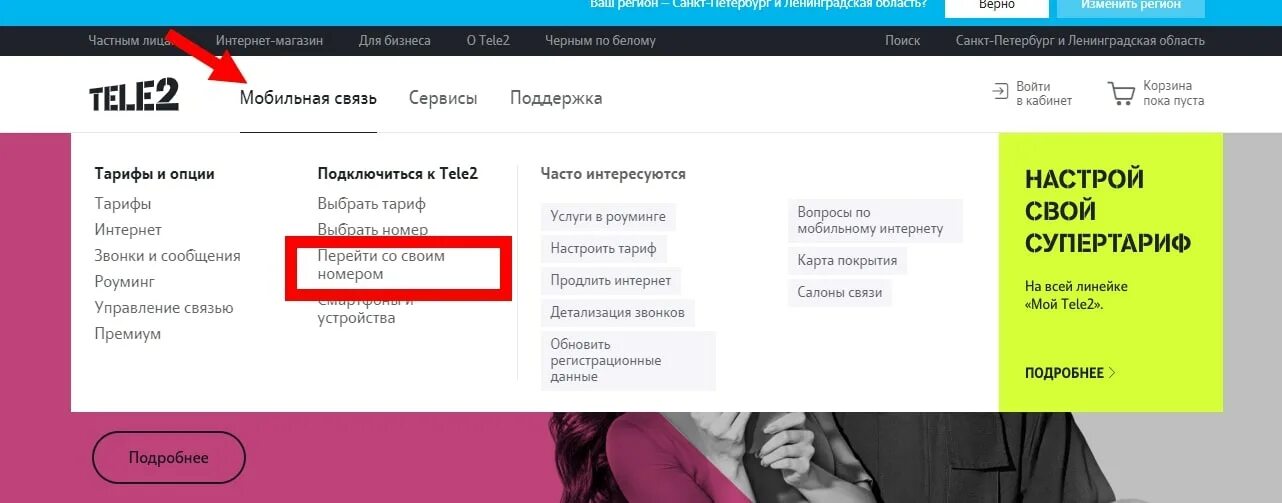Open Интернет-магазин in top bar
Image resolution: width=1282 pixels, height=503 pixels.
(x=270, y=41)
